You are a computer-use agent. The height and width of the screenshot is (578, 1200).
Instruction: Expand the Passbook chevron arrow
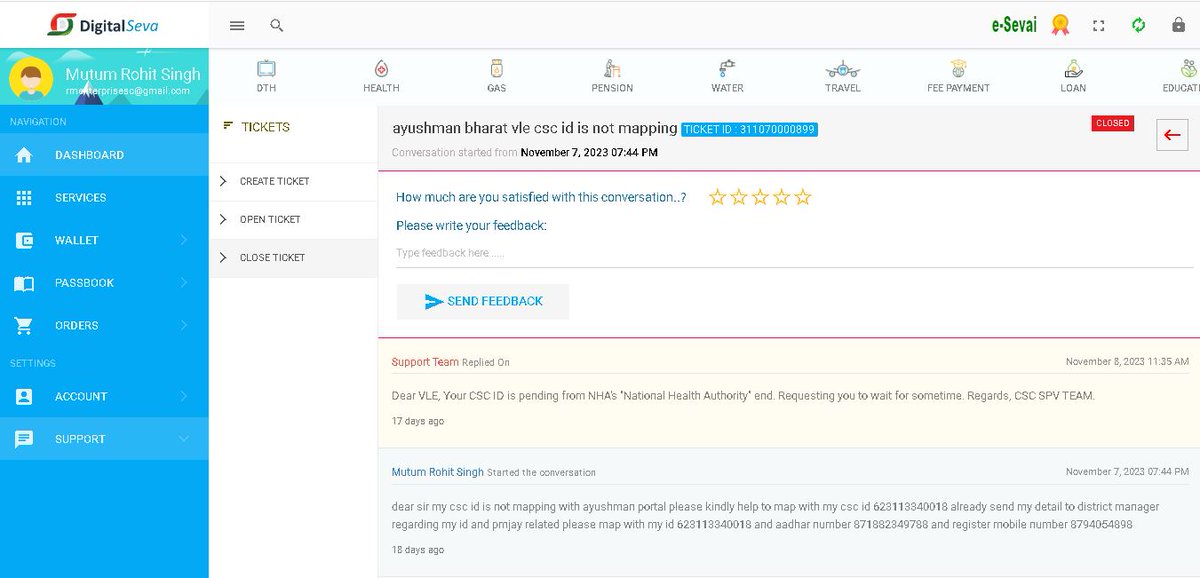(184, 283)
